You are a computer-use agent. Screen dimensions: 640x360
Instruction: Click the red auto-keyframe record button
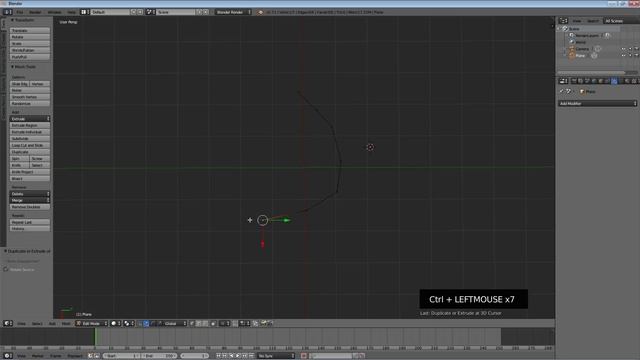pyautogui.click(x=304, y=356)
